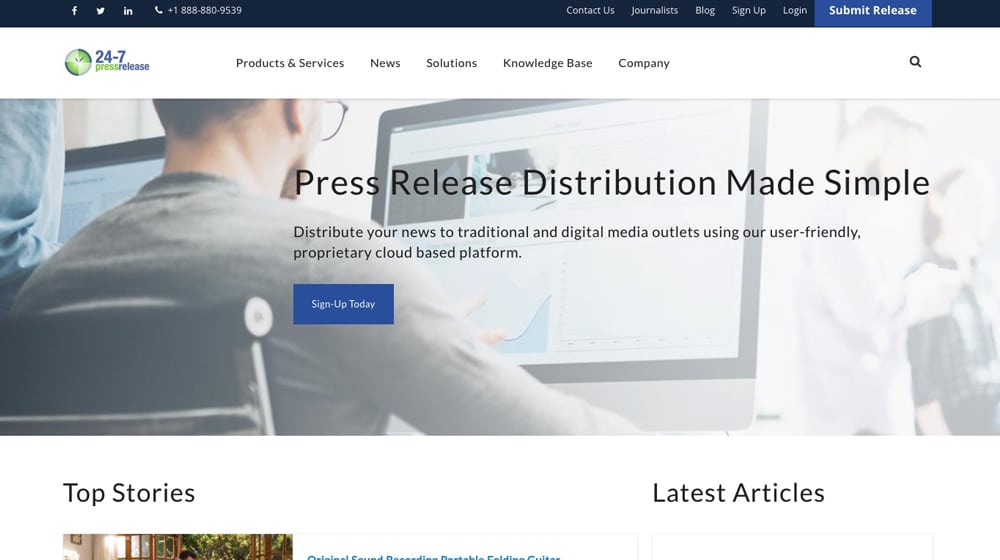Click the phone number +1 888-880-9539
Screen dimensions: 1000x560
pyautogui.click(x=198, y=10)
